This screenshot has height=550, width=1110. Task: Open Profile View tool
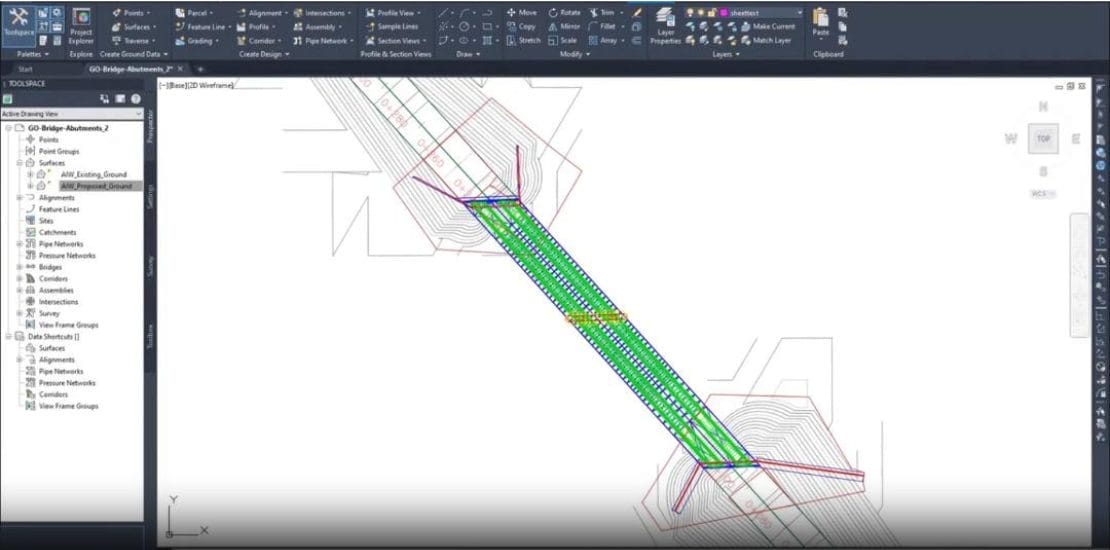pyautogui.click(x=393, y=13)
